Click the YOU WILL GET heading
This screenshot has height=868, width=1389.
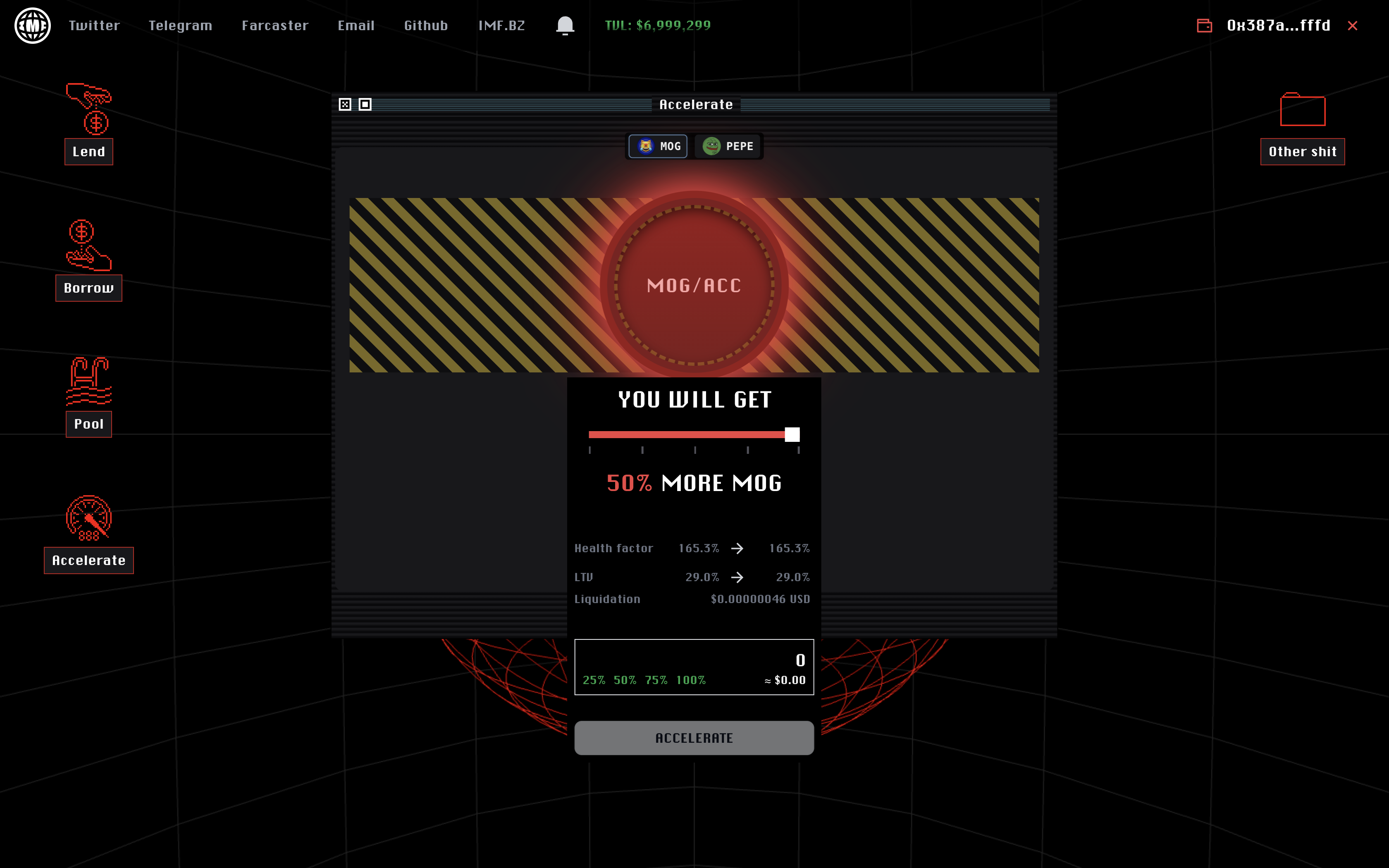[694, 400]
